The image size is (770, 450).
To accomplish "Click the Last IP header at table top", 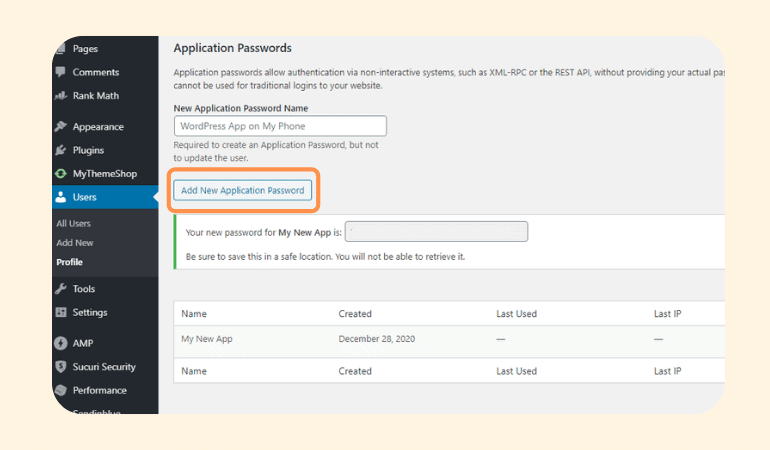I will pos(667,314).
